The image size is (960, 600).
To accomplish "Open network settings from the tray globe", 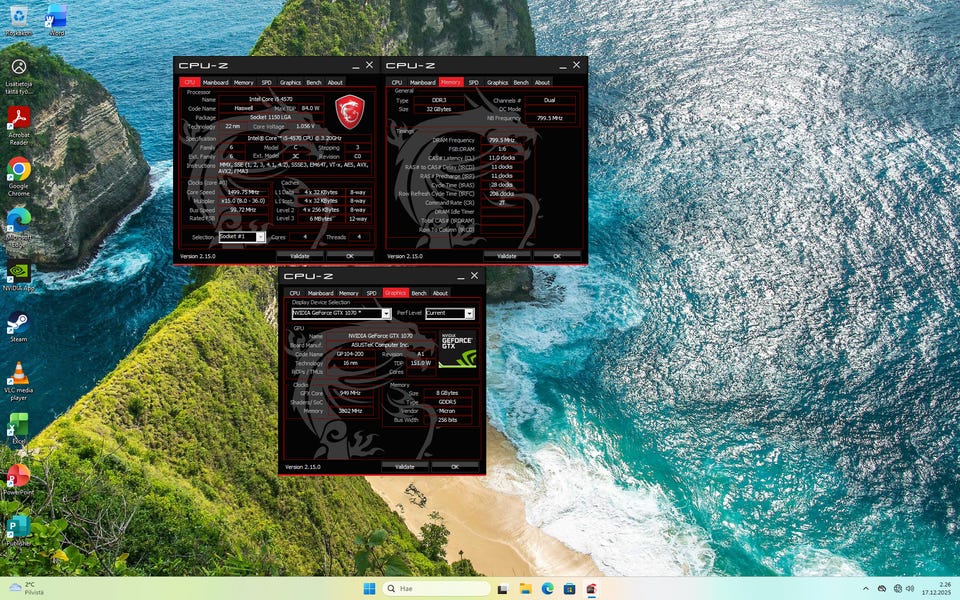I will pos(898,588).
